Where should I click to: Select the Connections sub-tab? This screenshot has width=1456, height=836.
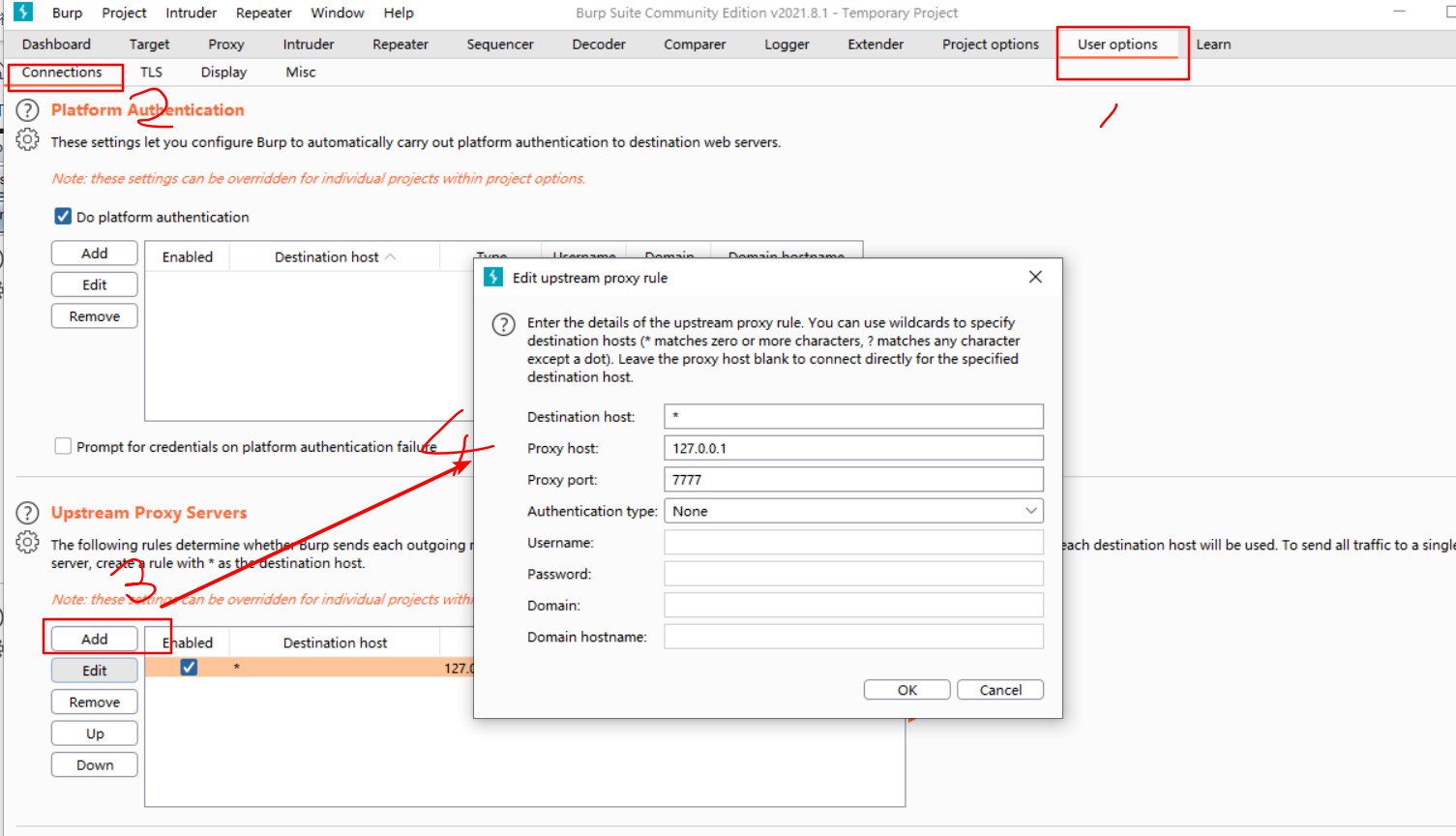pos(62,73)
